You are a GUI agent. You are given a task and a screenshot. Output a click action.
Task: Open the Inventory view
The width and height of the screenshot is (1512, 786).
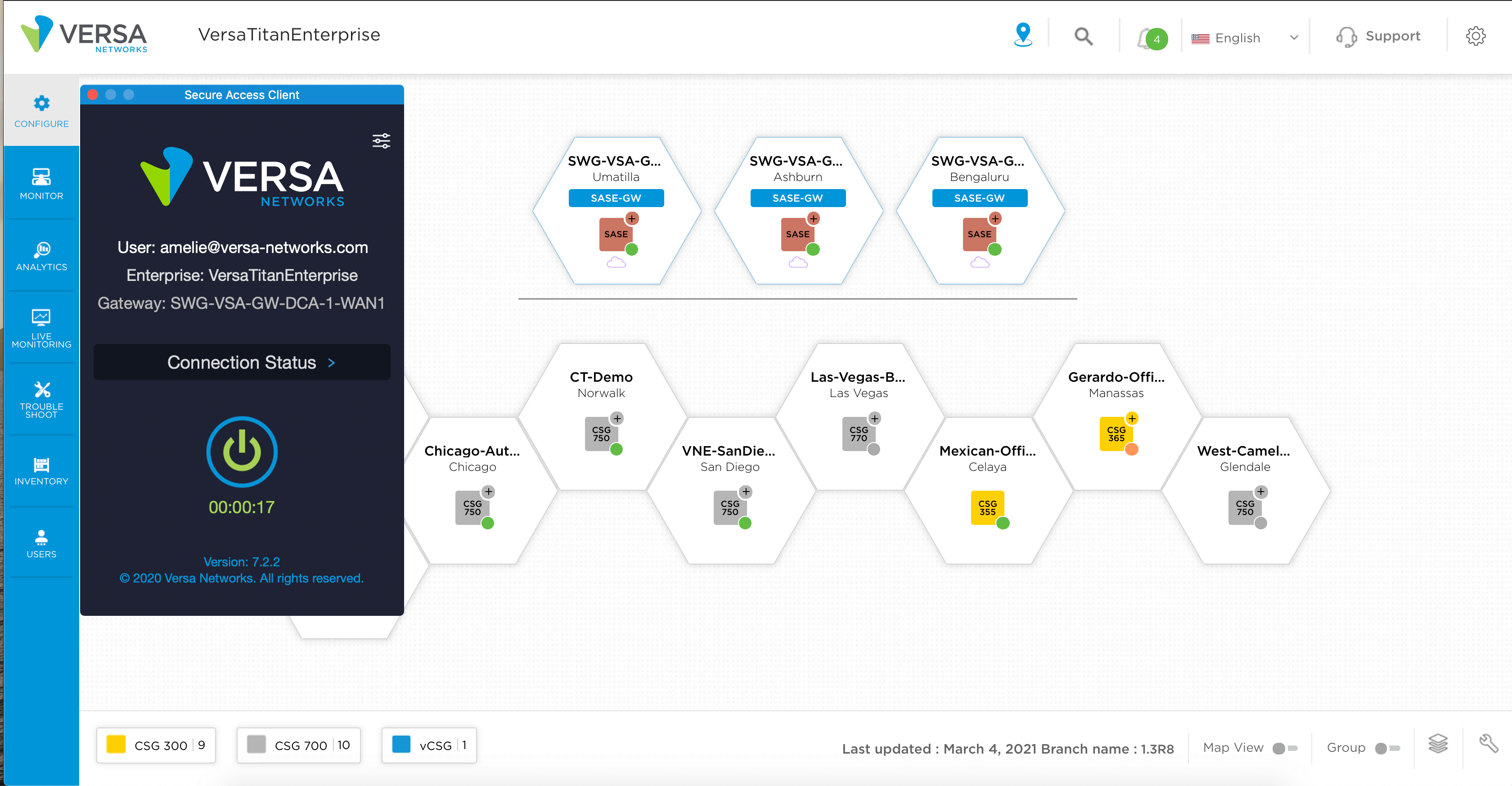(40, 470)
